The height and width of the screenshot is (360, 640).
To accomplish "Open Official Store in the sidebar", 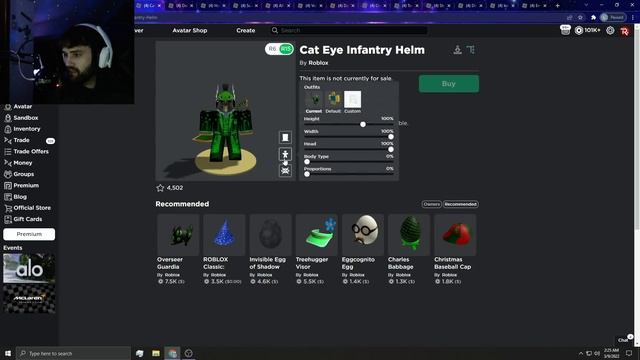I will click(x=32, y=208).
